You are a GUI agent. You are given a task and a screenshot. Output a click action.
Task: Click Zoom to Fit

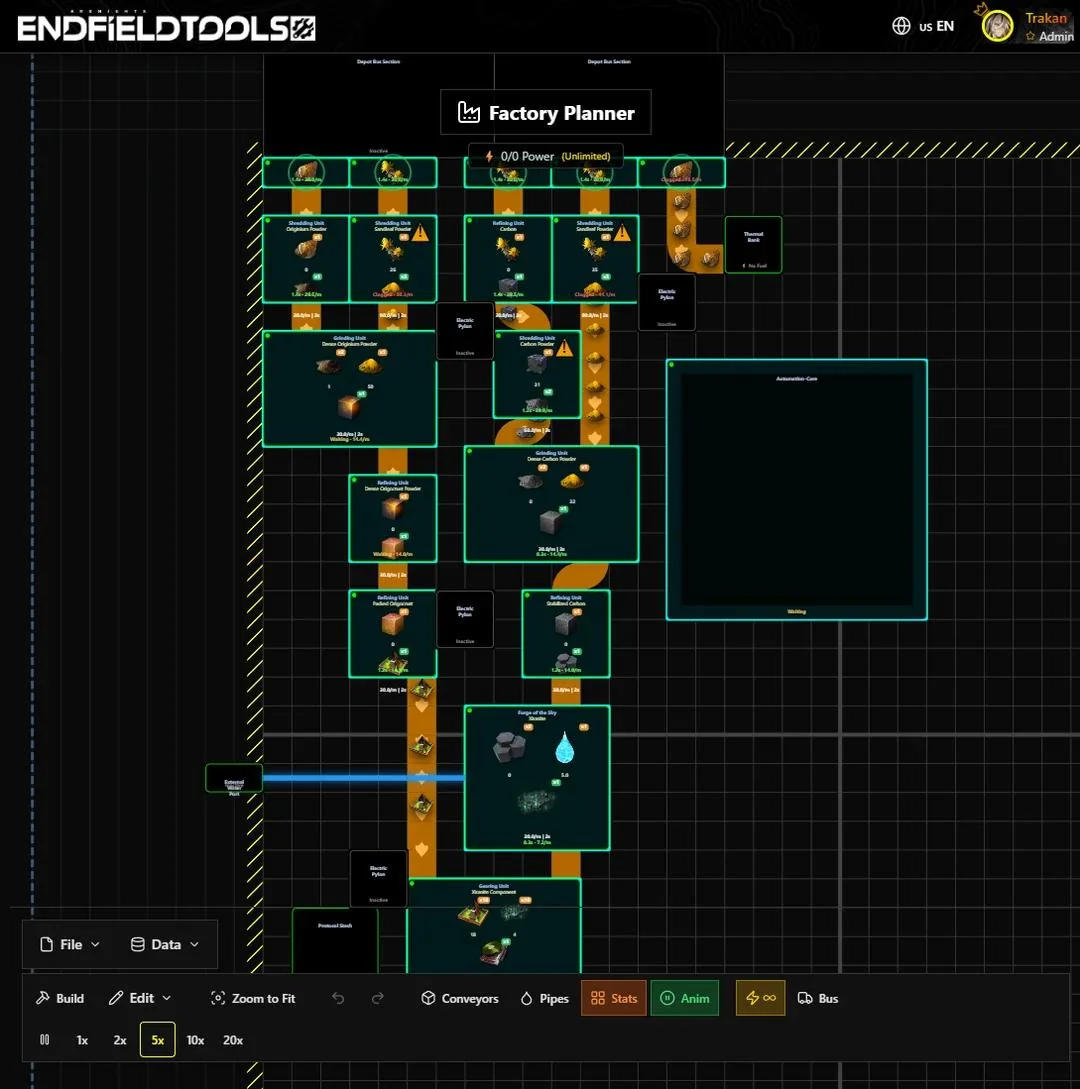click(253, 998)
